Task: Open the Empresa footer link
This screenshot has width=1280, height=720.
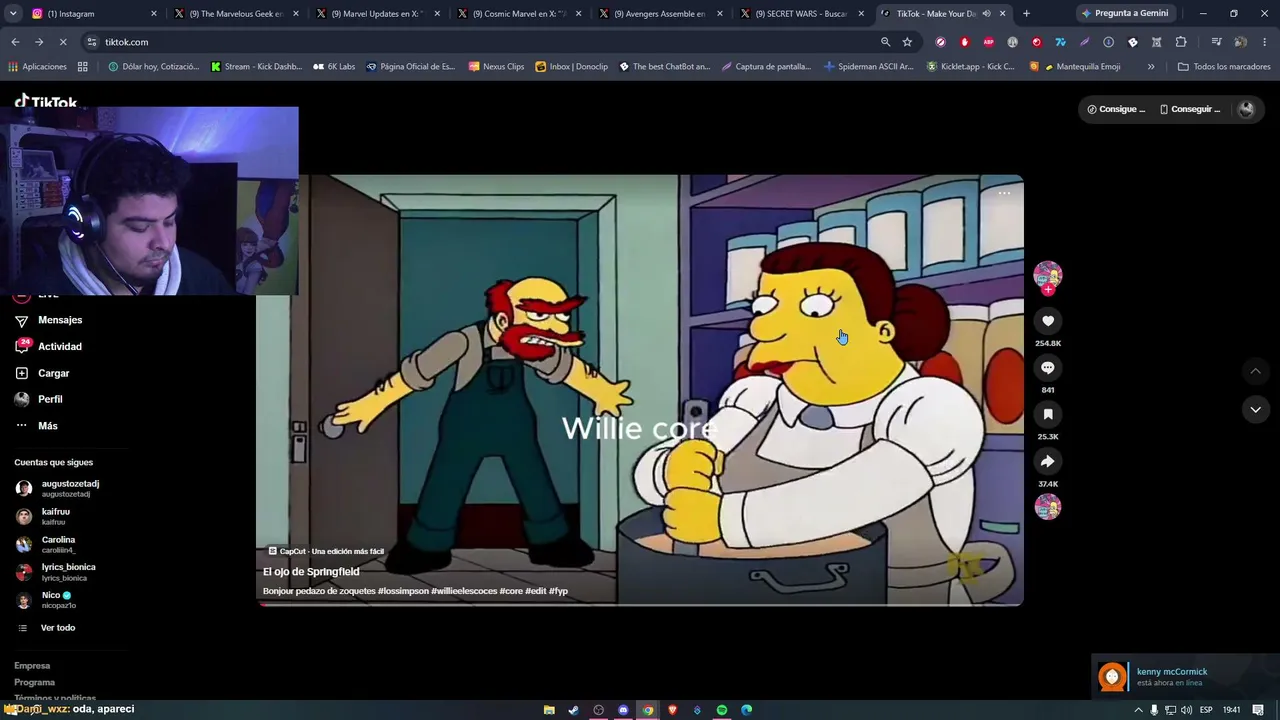Action: [x=32, y=666]
